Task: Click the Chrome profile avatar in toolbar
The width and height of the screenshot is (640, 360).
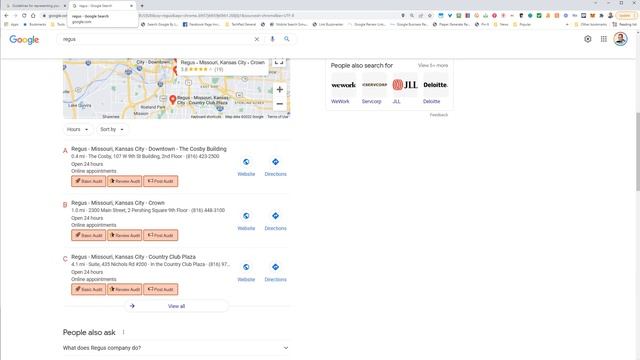Action: [611, 16]
